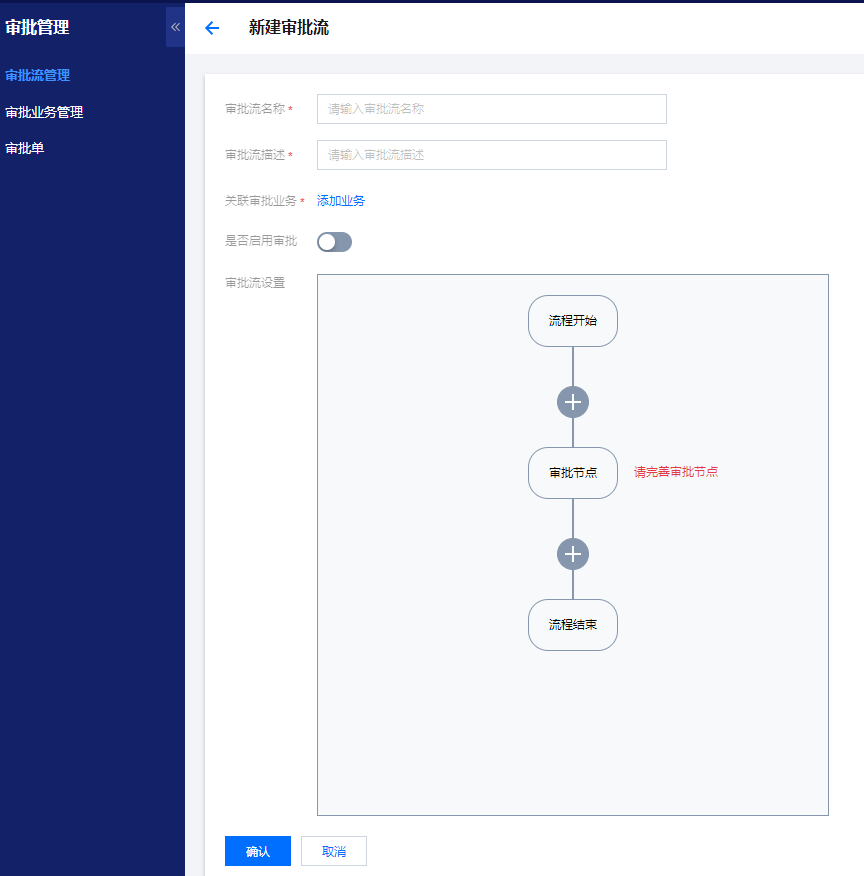Select the 流程结束 flow node
This screenshot has width=864, height=876.
573,625
